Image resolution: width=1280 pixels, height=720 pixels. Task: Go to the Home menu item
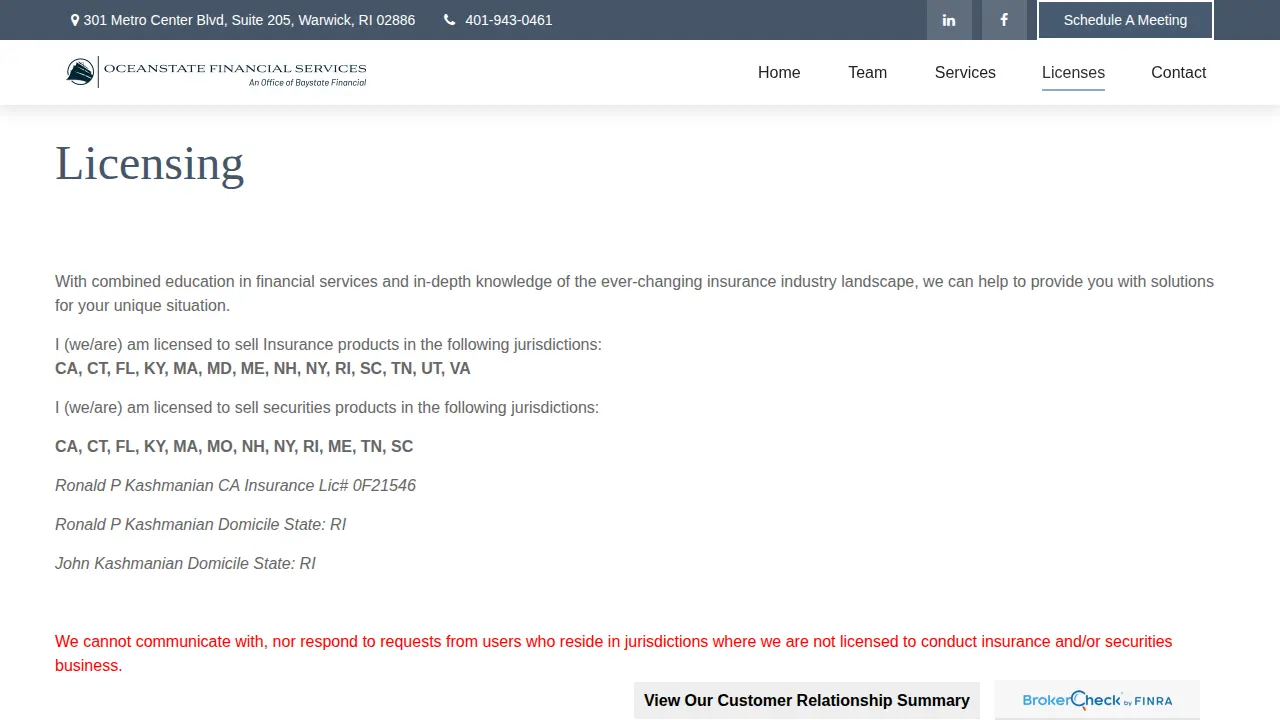tap(779, 72)
